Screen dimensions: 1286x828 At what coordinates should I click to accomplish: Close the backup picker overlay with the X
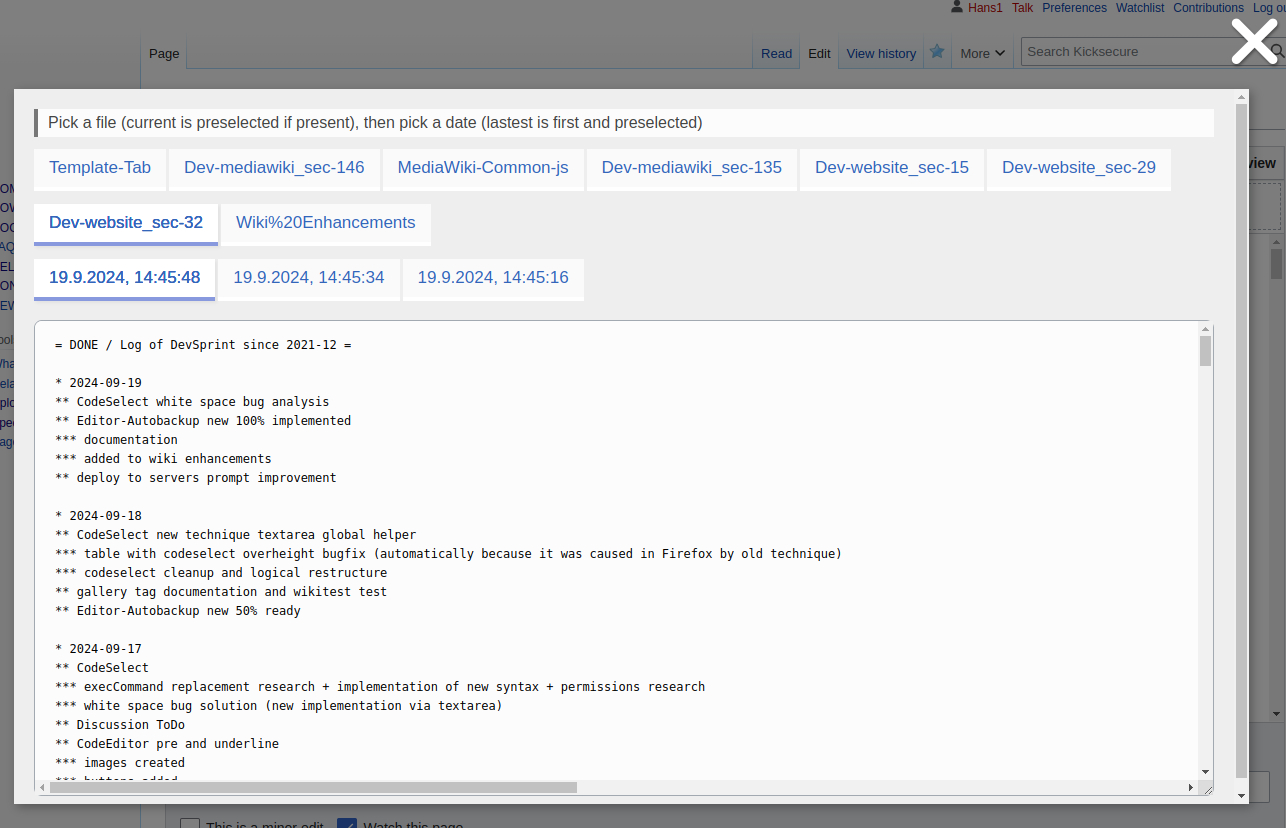point(1254,42)
